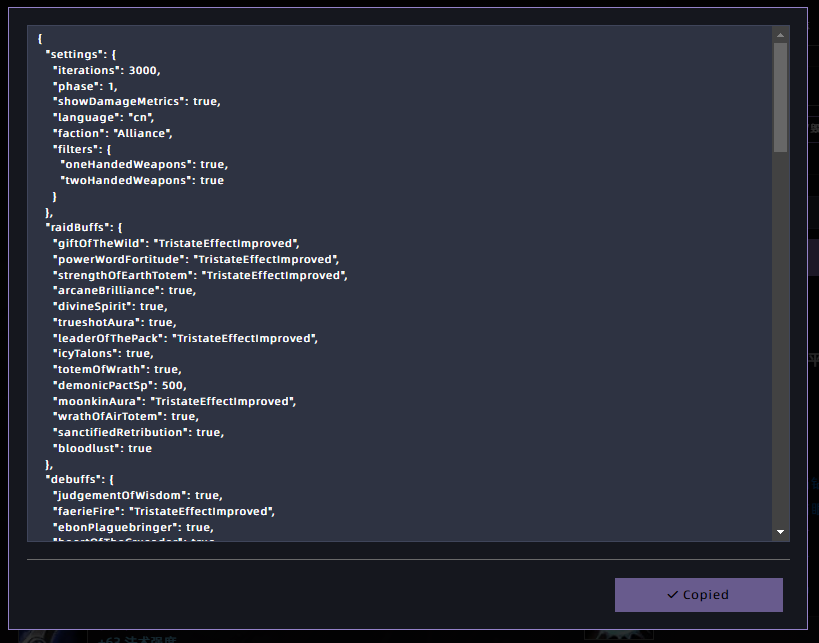
Task: Place cursor on the "iterations": 3000 line
Action: coord(106,70)
